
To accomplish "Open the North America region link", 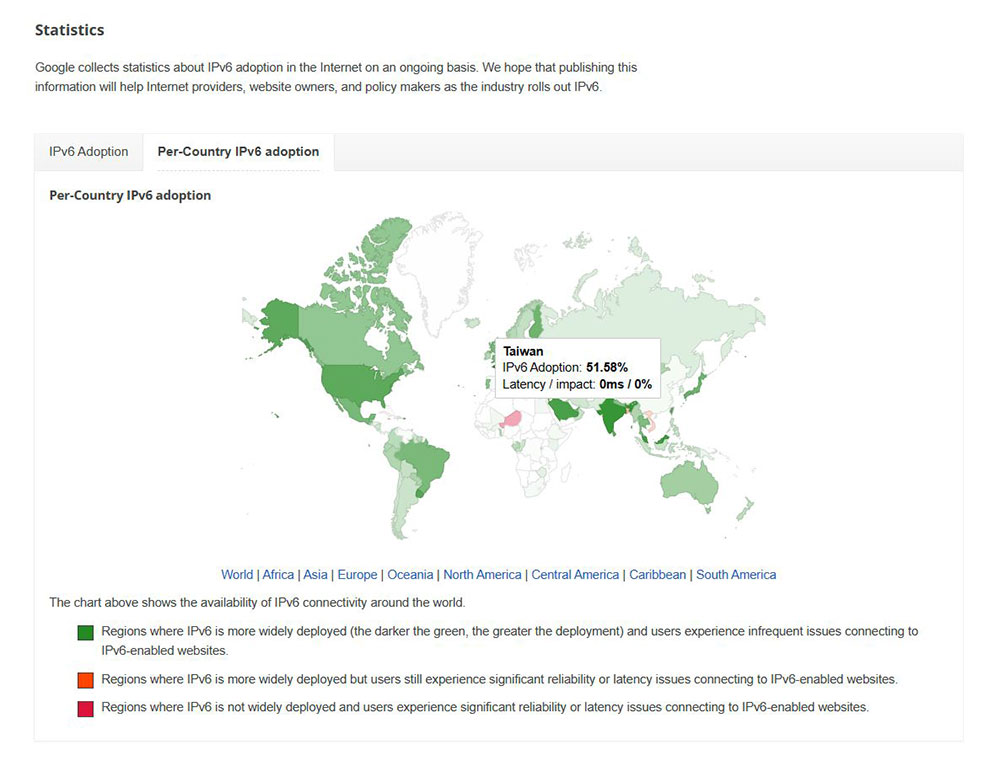I will (482, 574).
